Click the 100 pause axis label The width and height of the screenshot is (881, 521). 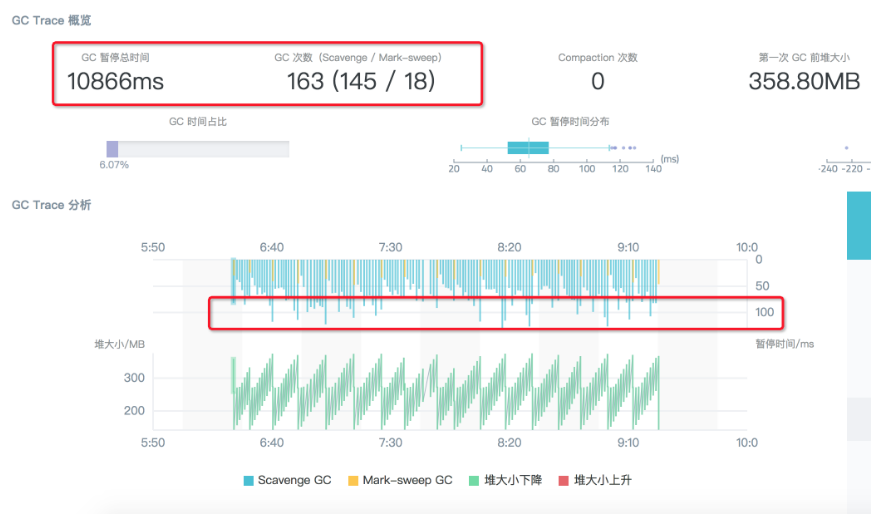click(764, 312)
